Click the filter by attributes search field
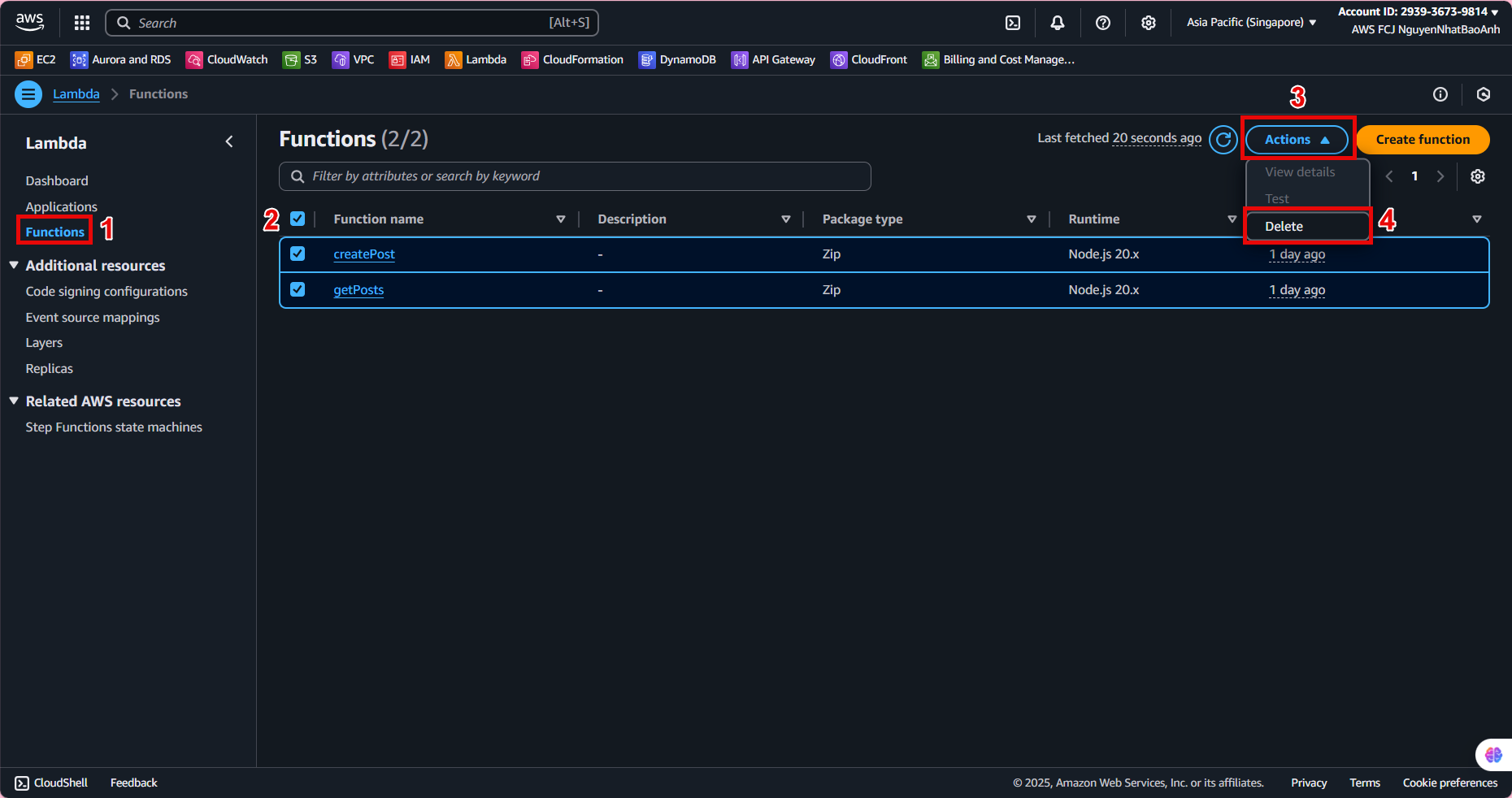 (x=585, y=176)
